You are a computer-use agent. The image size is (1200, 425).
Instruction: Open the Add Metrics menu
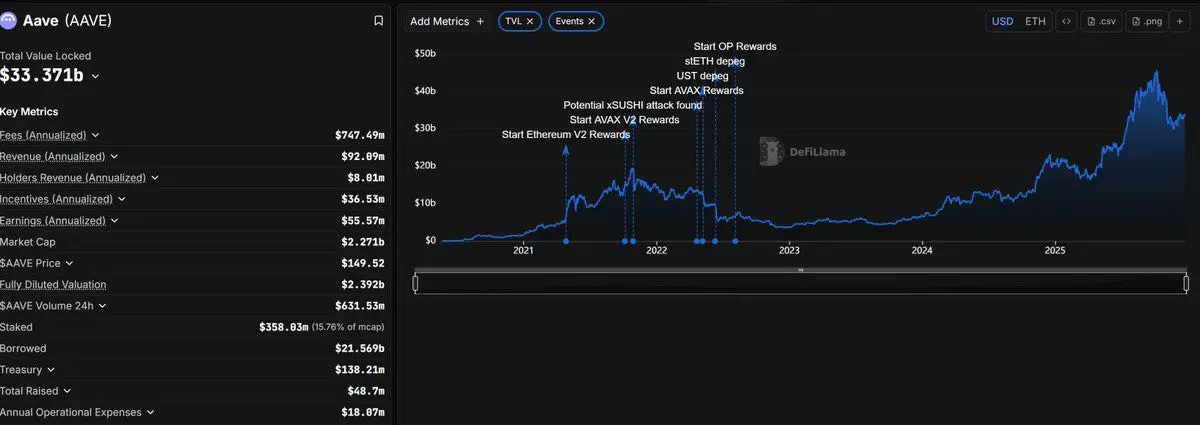point(447,21)
